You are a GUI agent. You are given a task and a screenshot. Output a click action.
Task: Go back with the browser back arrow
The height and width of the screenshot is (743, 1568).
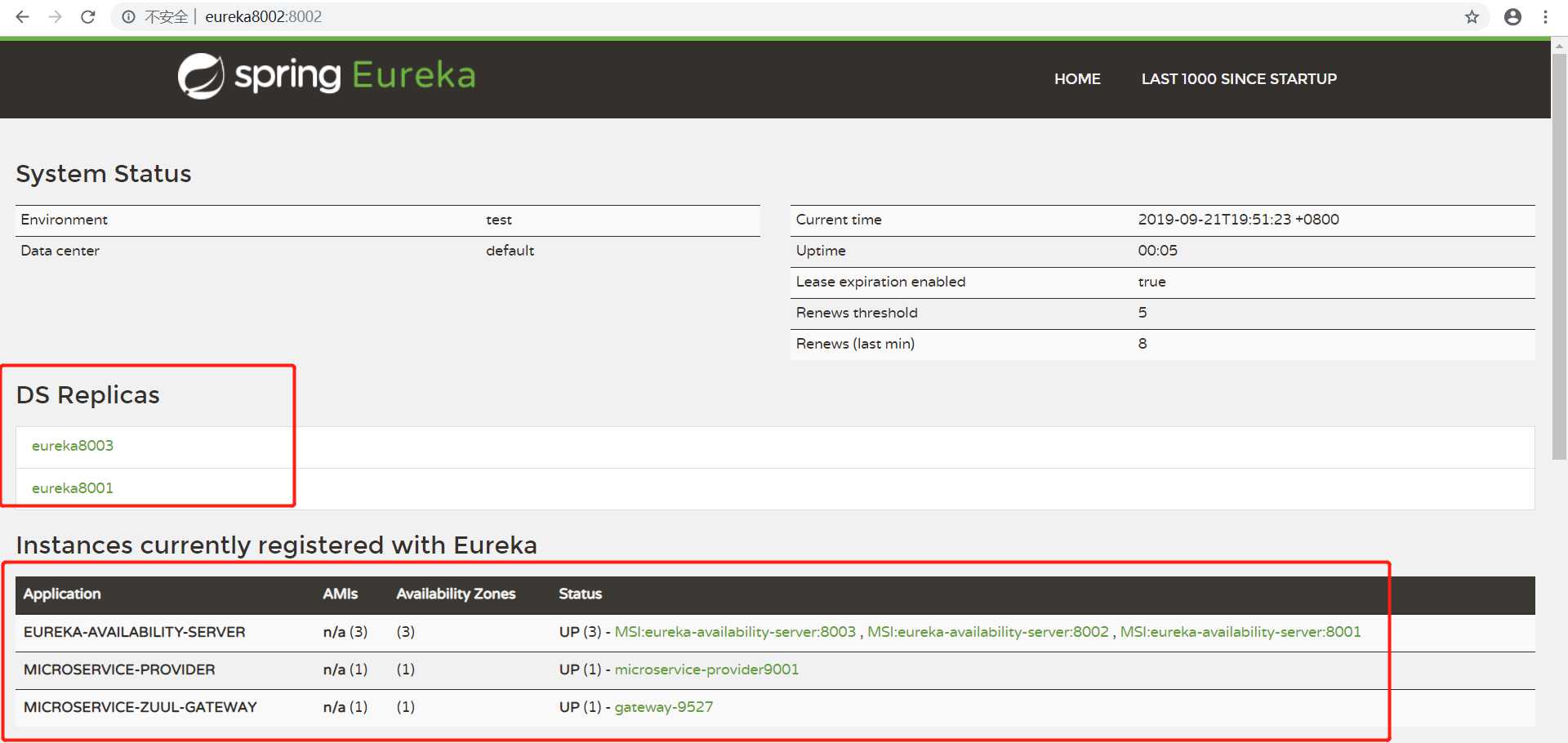tap(22, 16)
